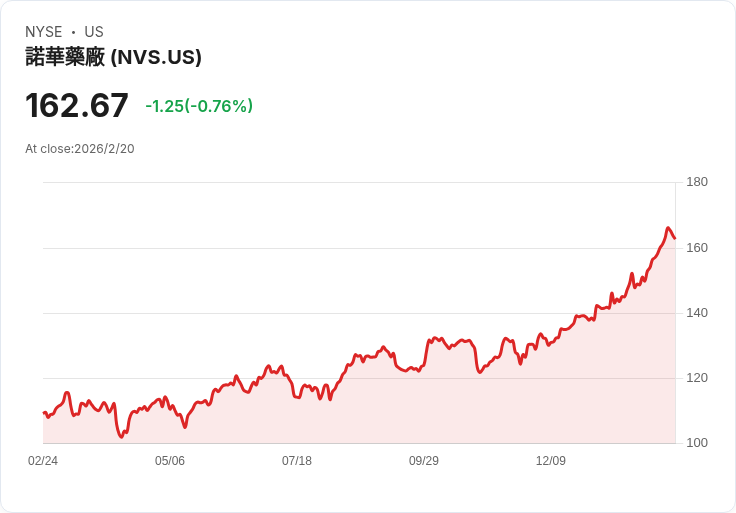Click the 160 price axis label

[697, 248]
